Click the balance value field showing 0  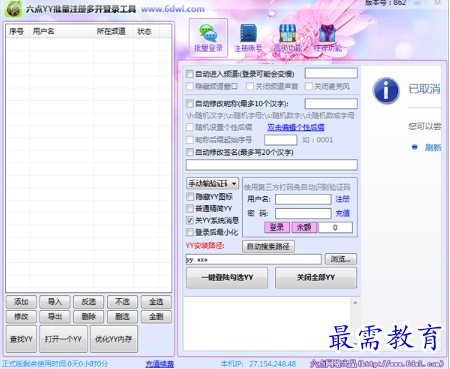pos(335,227)
